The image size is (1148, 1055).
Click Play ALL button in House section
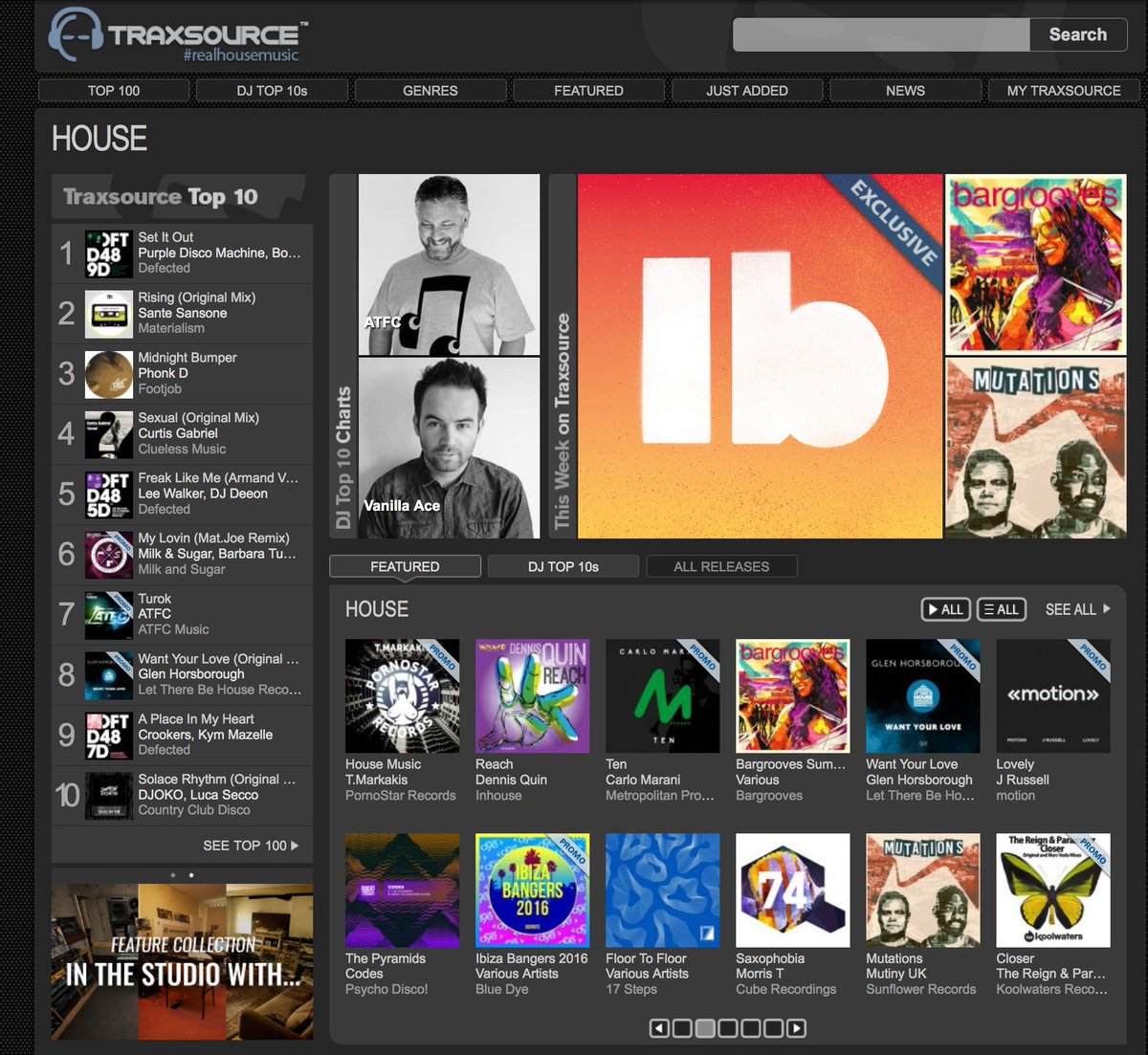pos(945,609)
